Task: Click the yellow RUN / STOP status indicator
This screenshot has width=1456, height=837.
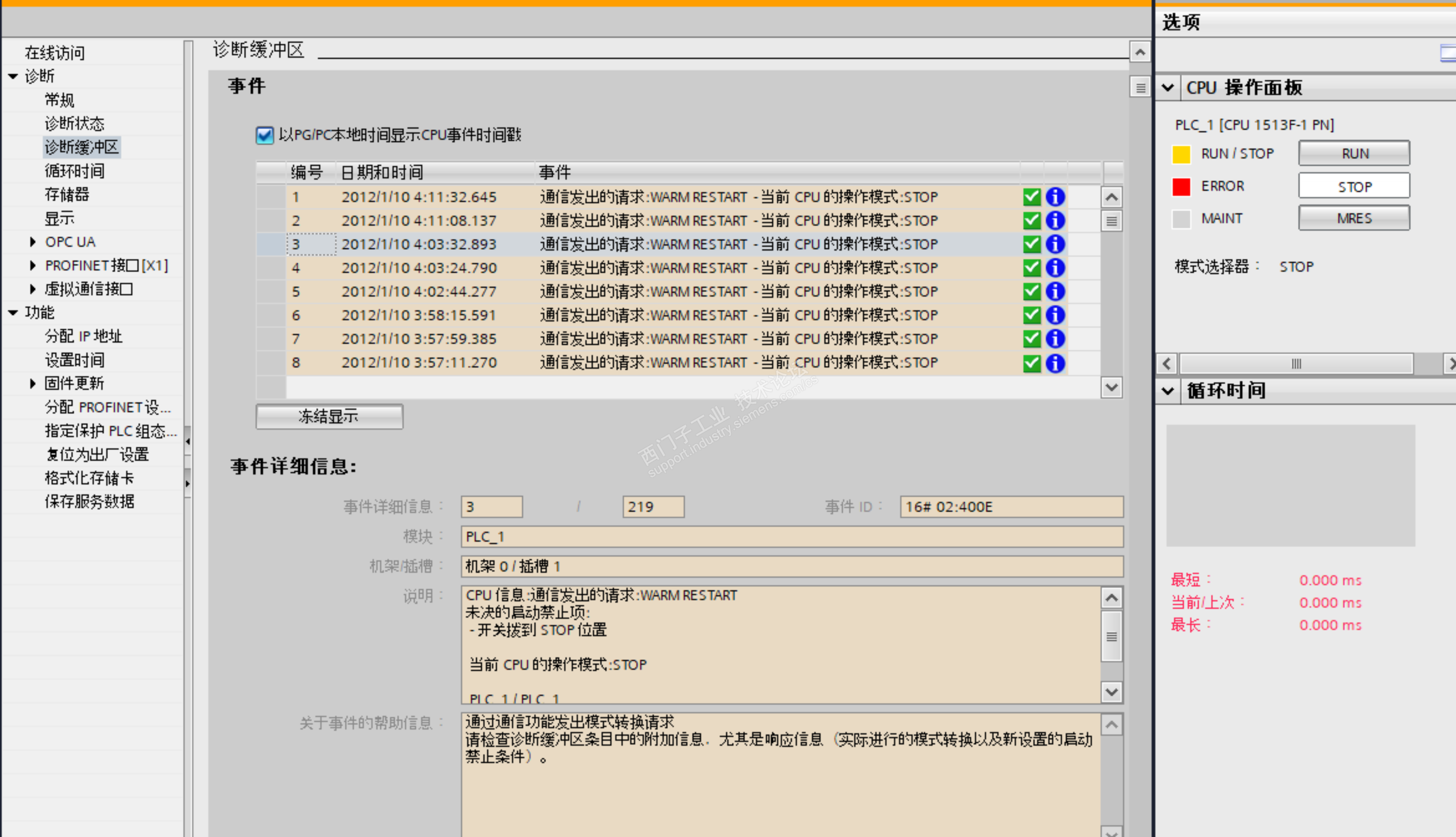Action: (1181, 154)
